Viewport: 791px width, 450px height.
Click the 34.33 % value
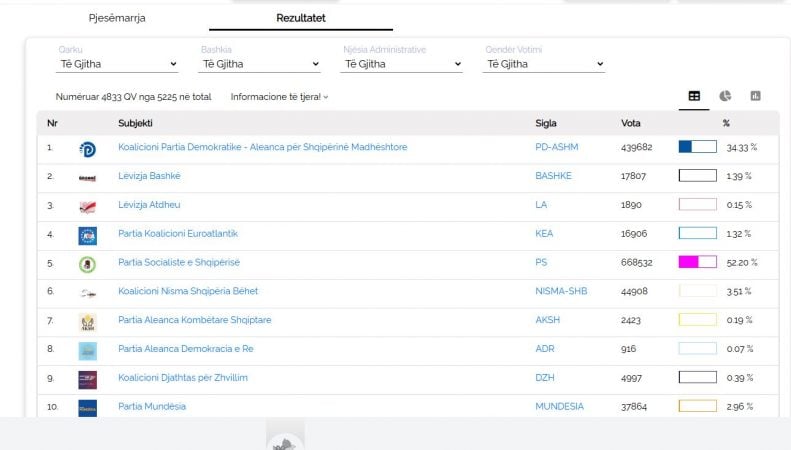click(x=742, y=147)
